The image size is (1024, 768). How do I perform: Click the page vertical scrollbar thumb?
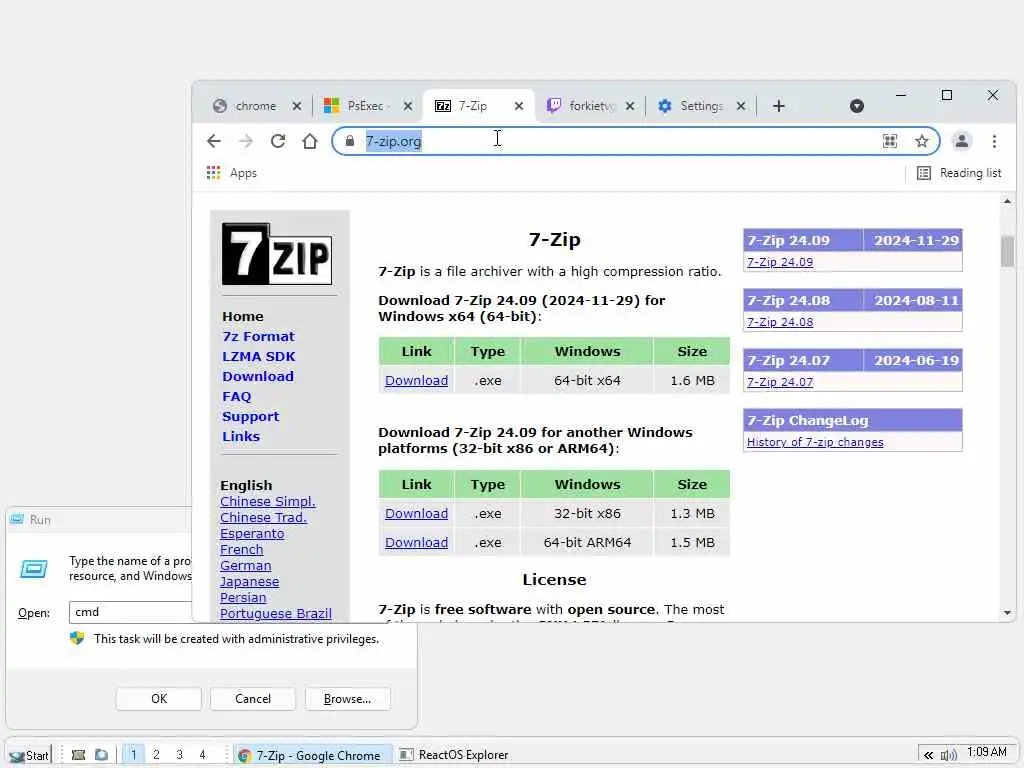pyautogui.click(x=1007, y=251)
